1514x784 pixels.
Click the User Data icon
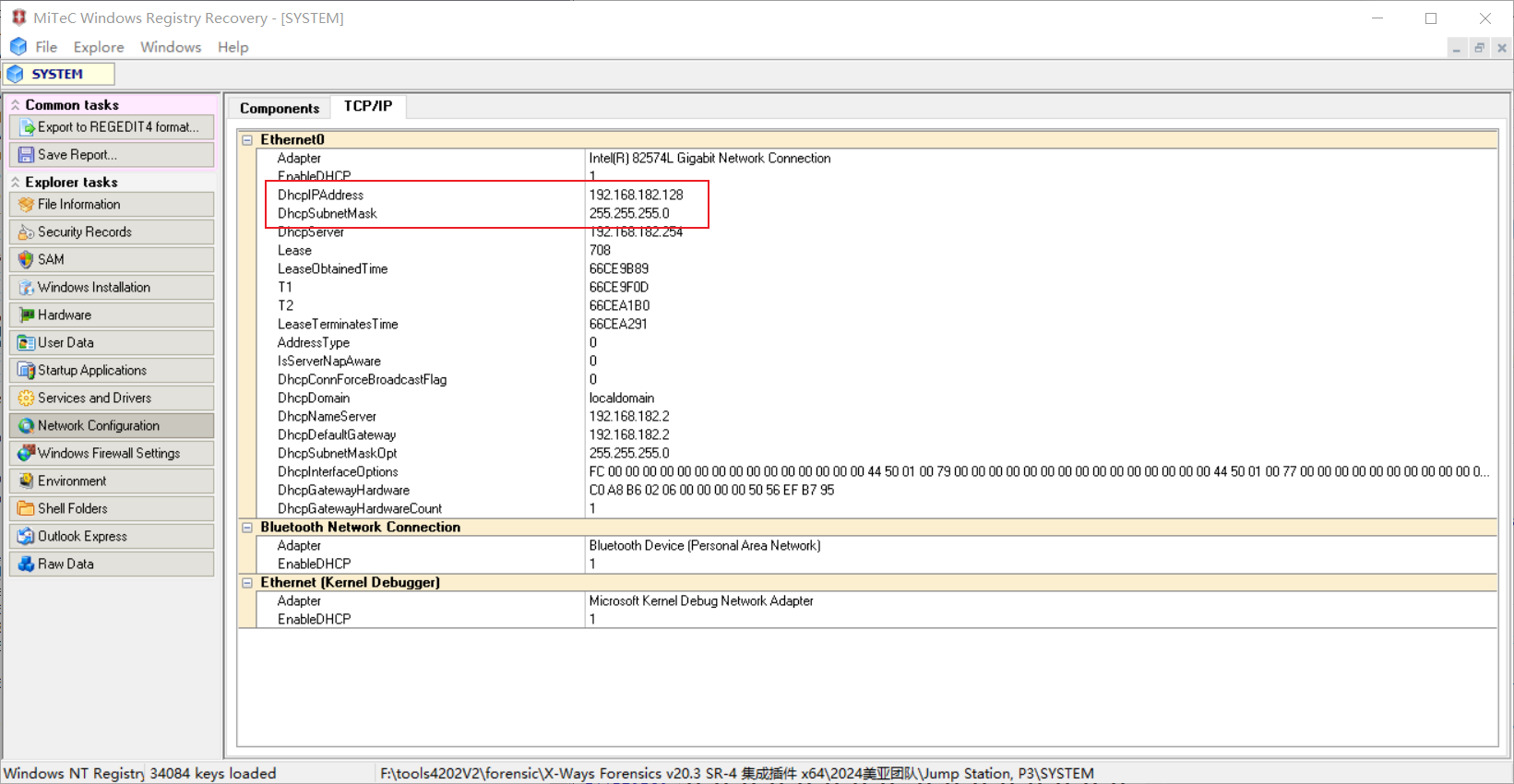click(x=27, y=343)
